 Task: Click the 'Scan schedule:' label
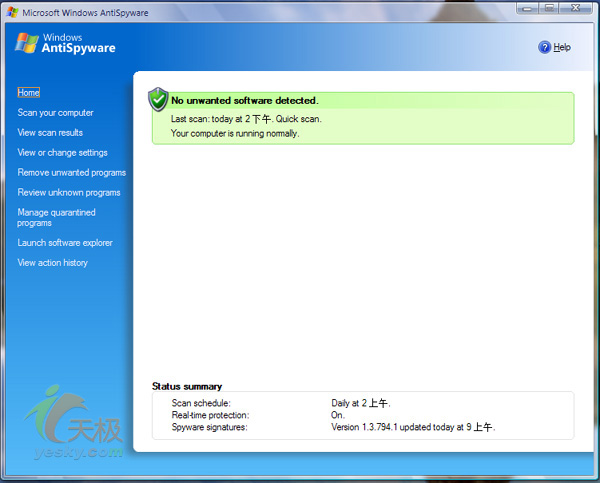(x=201, y=403)
